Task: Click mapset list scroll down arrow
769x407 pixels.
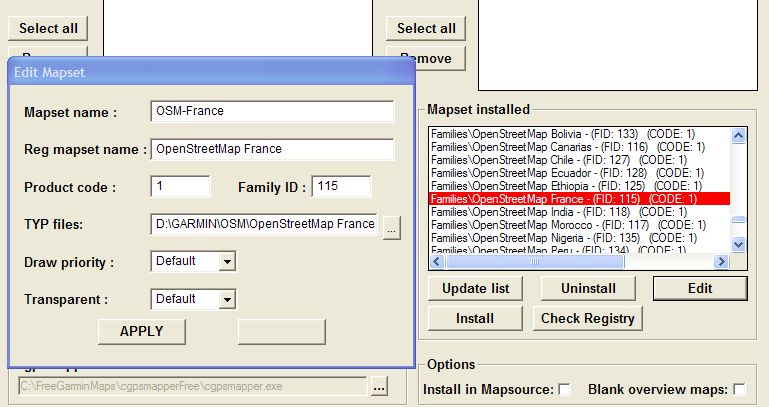Action: (x=739, y=244)
